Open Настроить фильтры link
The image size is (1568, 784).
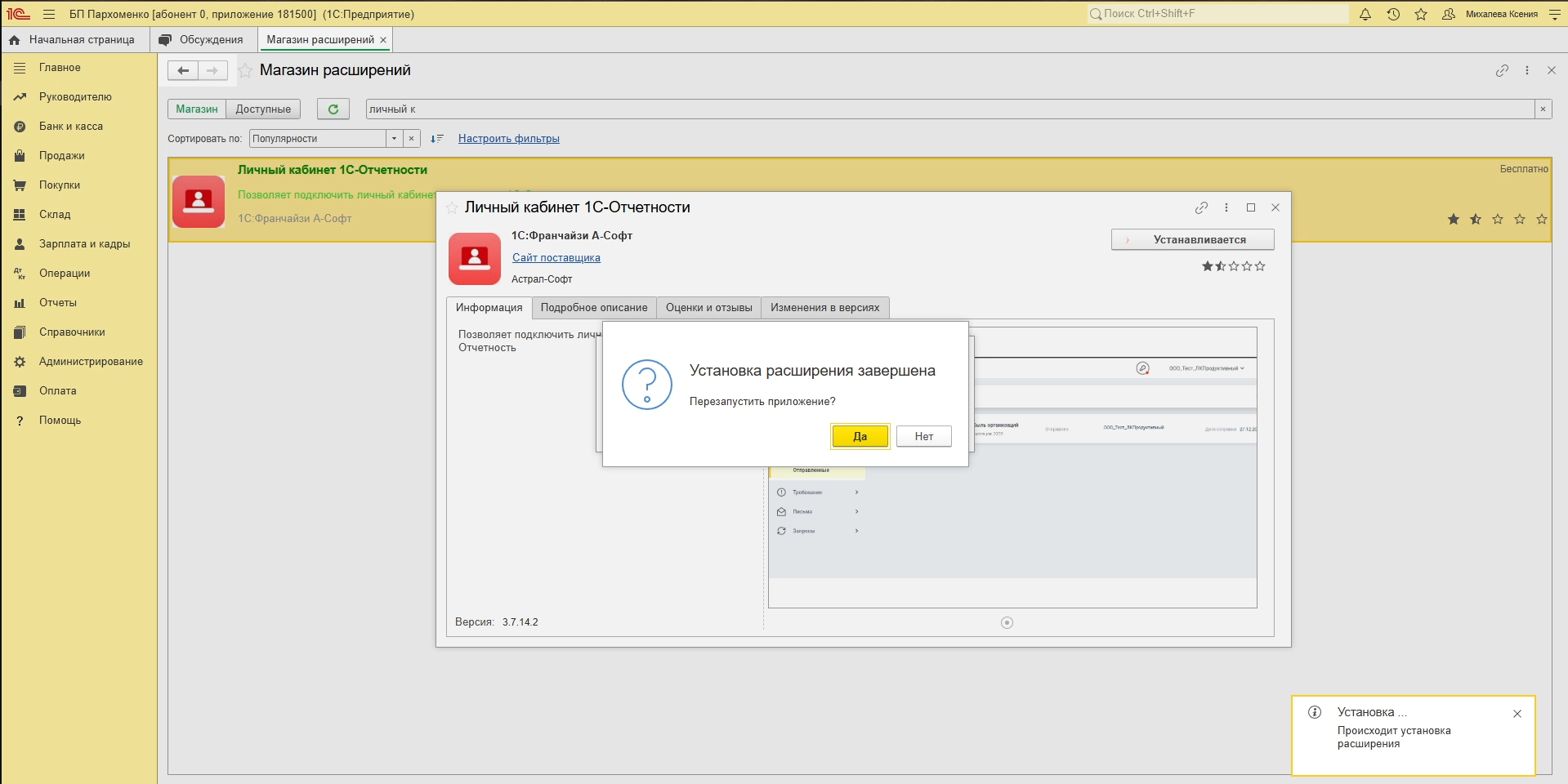point(509,138)
